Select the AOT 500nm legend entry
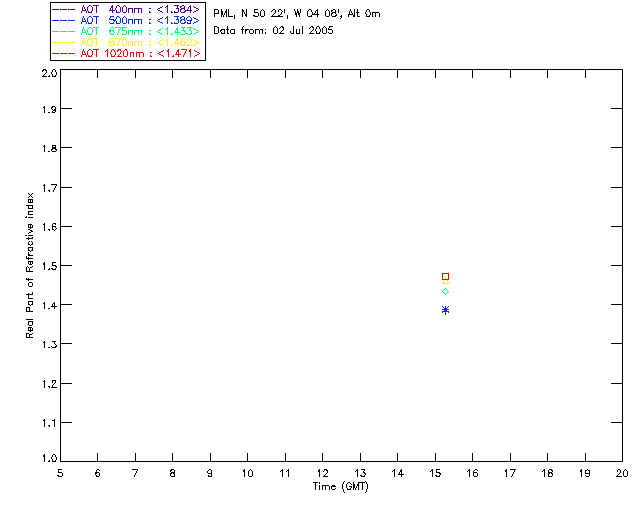 pos(127,20)
